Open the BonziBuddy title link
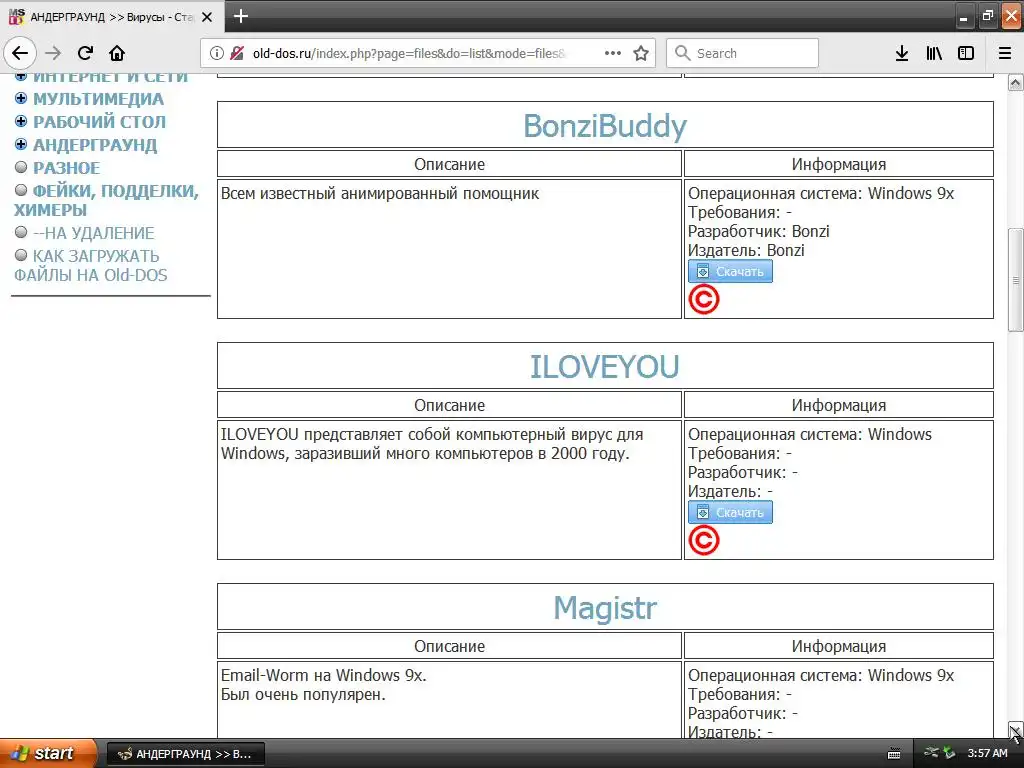The image size is (1024, 768). coord(605,125)
